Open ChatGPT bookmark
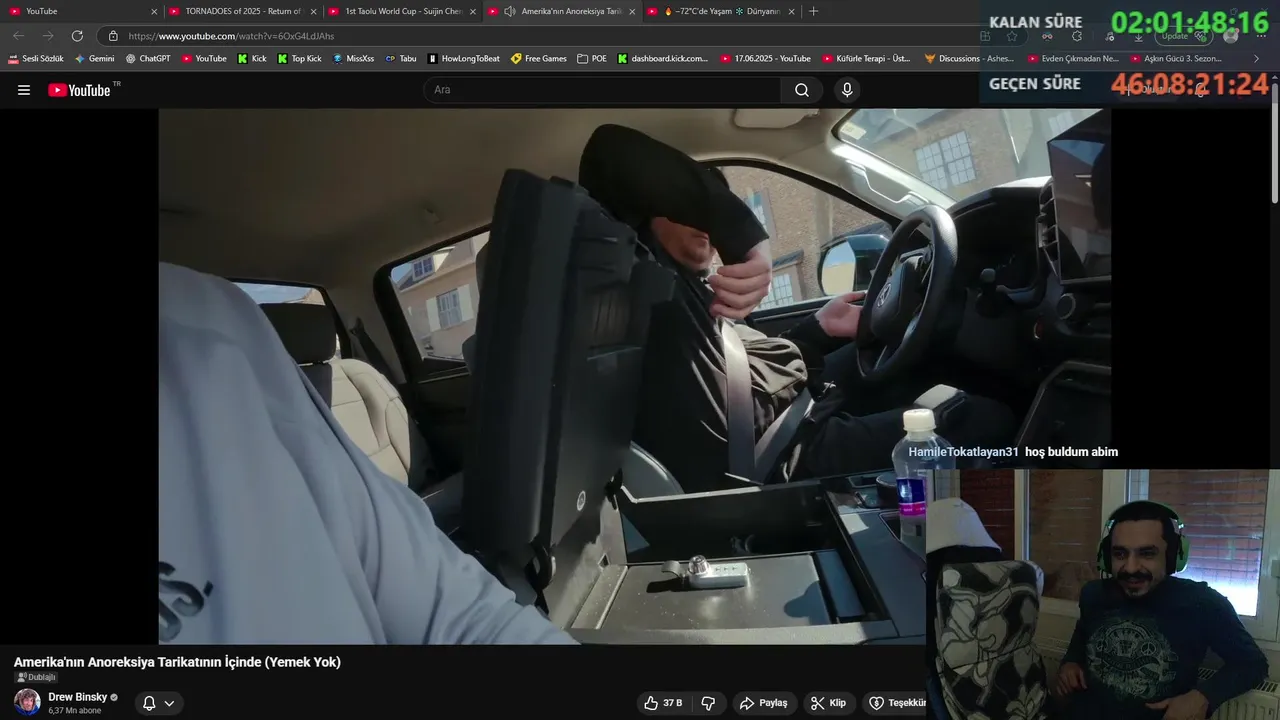Viewport: 1280px width, 720px height. coord(148,59)
